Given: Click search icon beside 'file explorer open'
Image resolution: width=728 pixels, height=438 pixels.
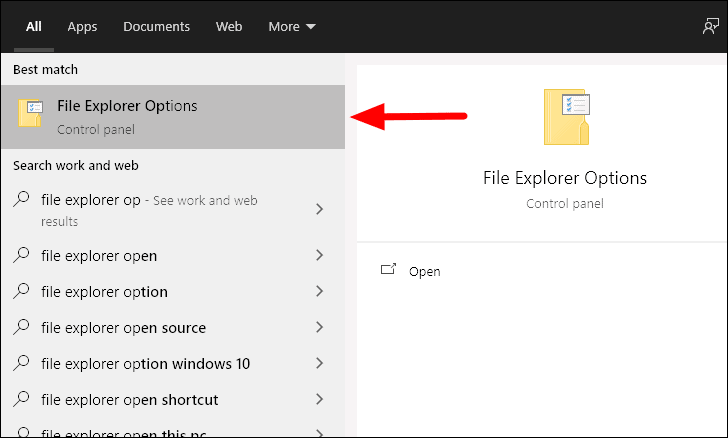Looking at the screenshot, I should point(21,255).
